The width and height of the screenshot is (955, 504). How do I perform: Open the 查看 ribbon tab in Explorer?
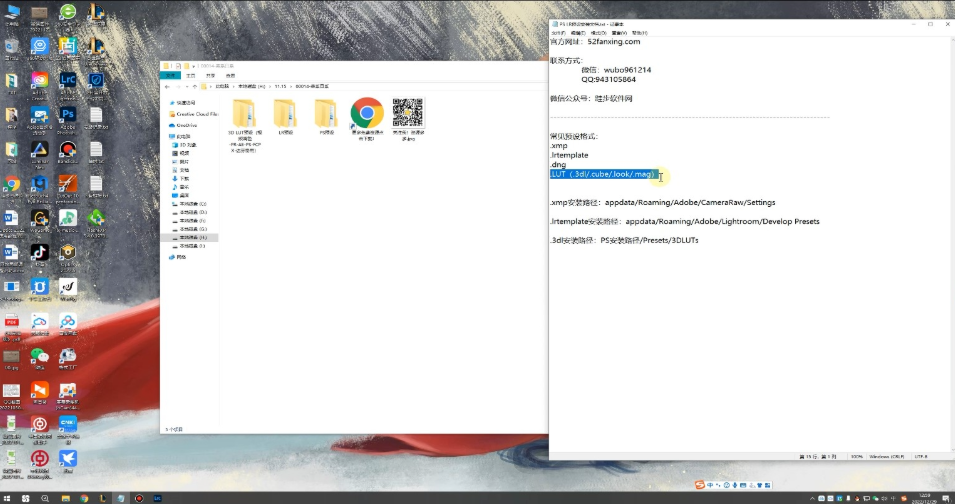tap(230, 76)
